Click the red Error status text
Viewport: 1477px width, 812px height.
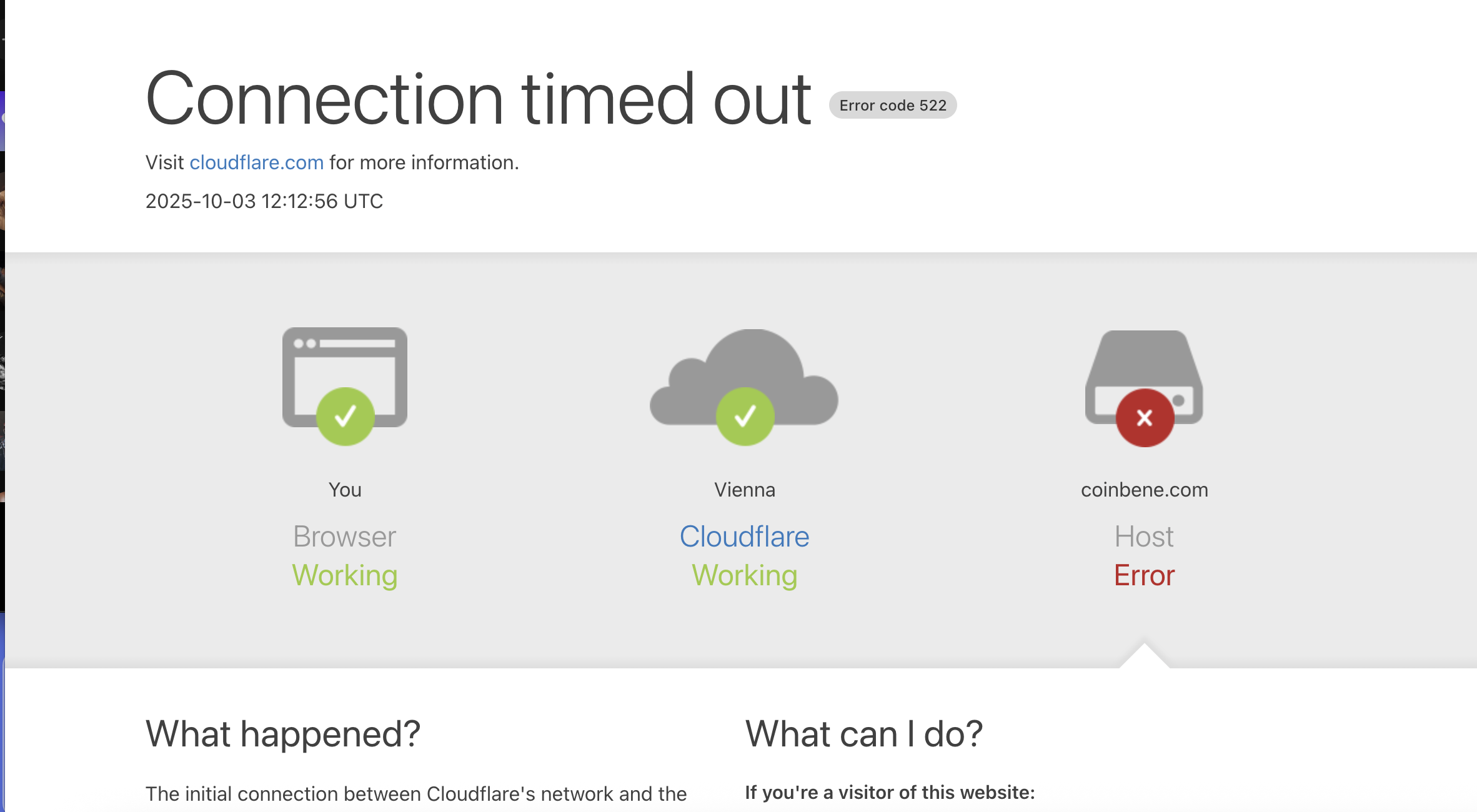click(x=1144, y=575)
